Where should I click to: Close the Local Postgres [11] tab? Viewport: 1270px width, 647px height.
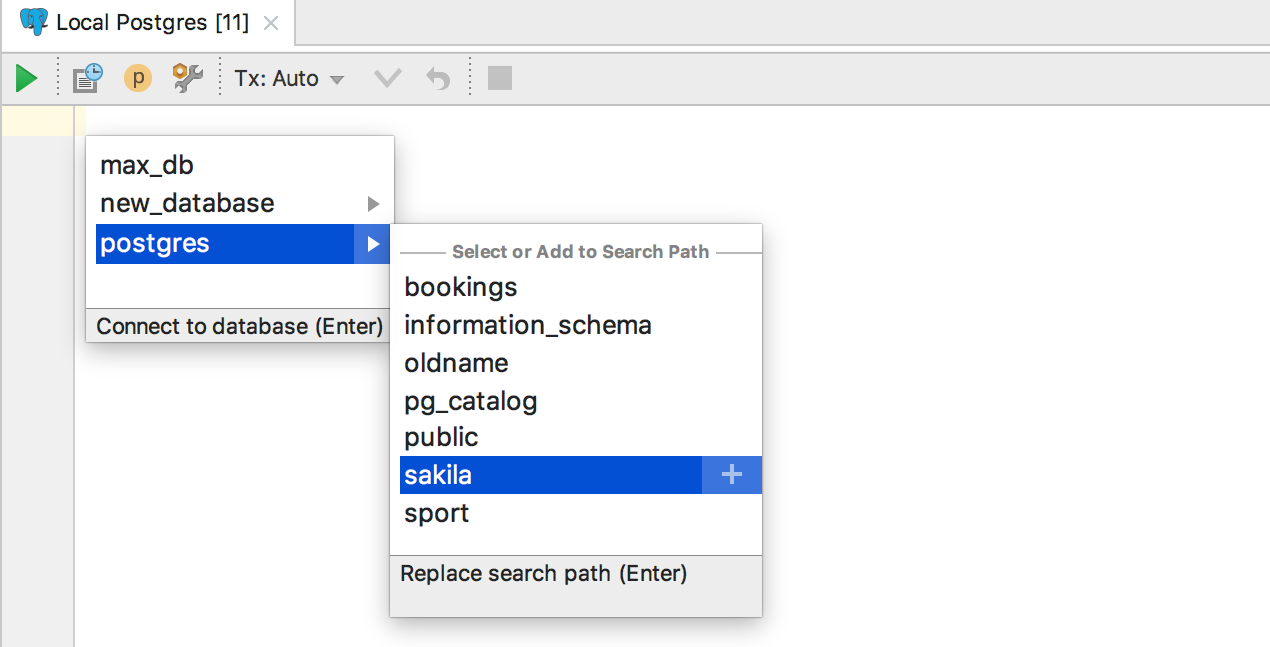[x=273, y=23]
